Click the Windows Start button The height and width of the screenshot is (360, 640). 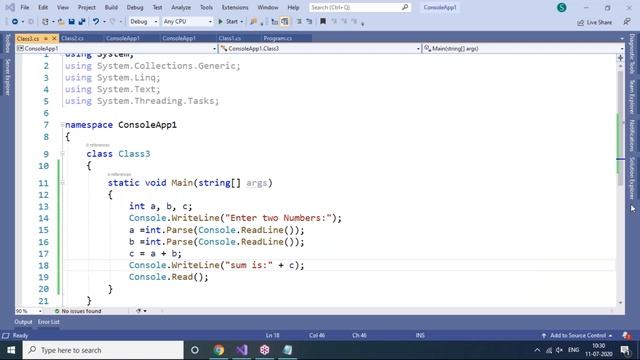click(x=11, y=350)
